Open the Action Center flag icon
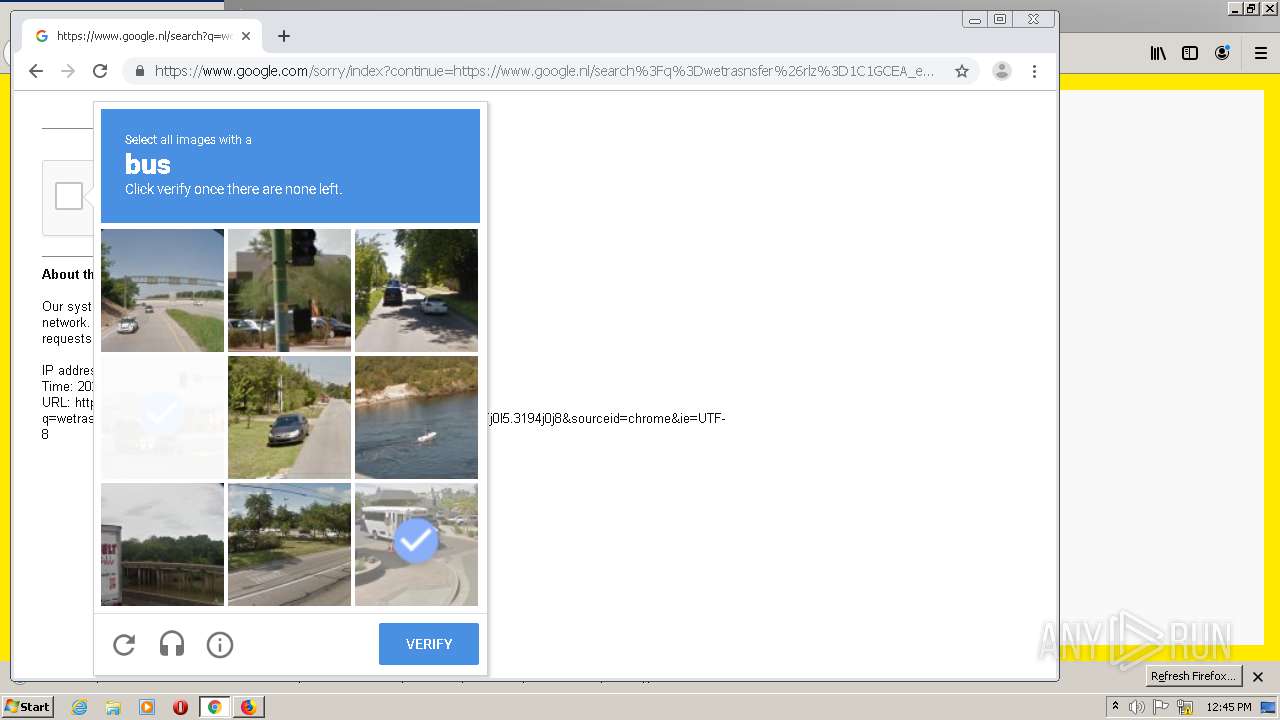The image size is (1280, 720). click(1161, 707)
